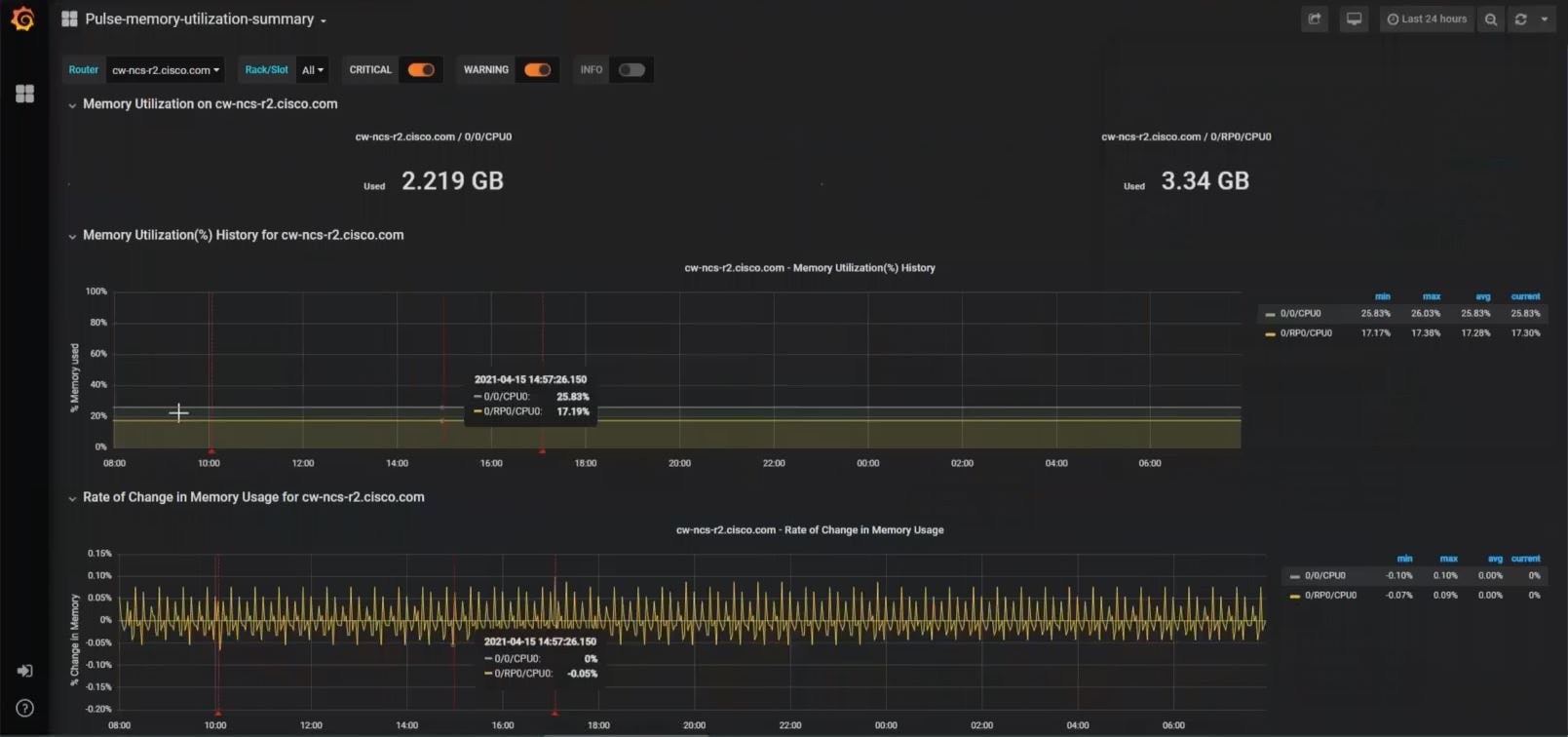Sort history legend by the min column
The image size is (1568, 737).
1382,296
